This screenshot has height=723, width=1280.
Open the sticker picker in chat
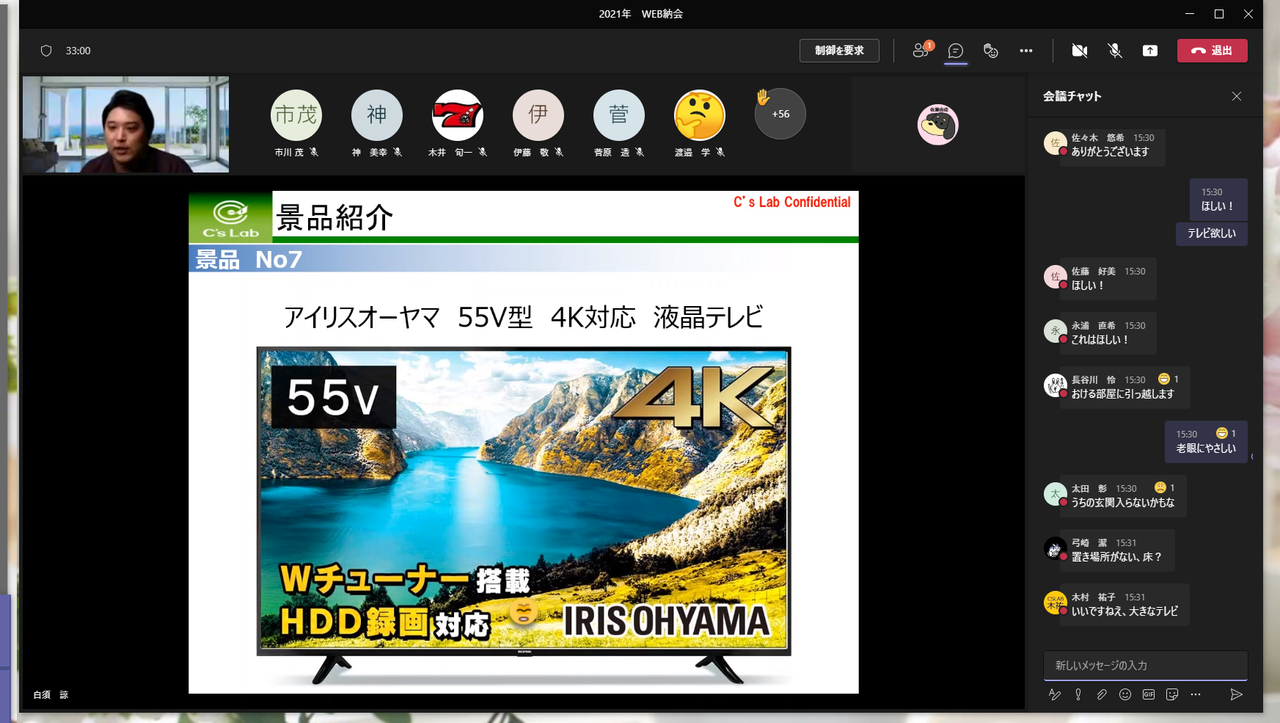[x=1172, y=694]
